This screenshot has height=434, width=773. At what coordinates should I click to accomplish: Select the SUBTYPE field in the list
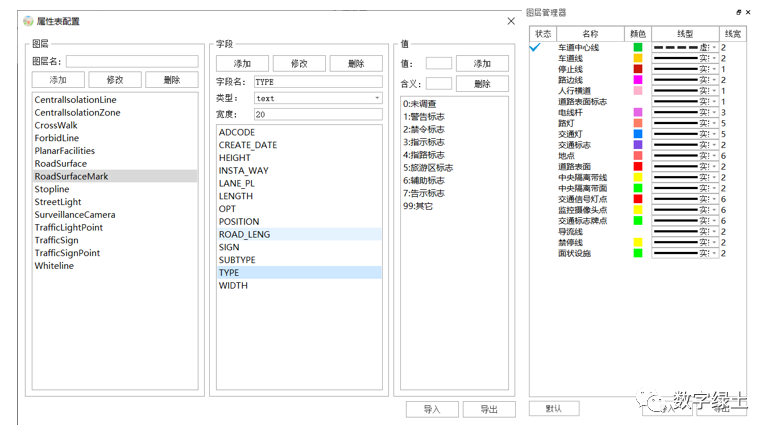click(238, 260)
